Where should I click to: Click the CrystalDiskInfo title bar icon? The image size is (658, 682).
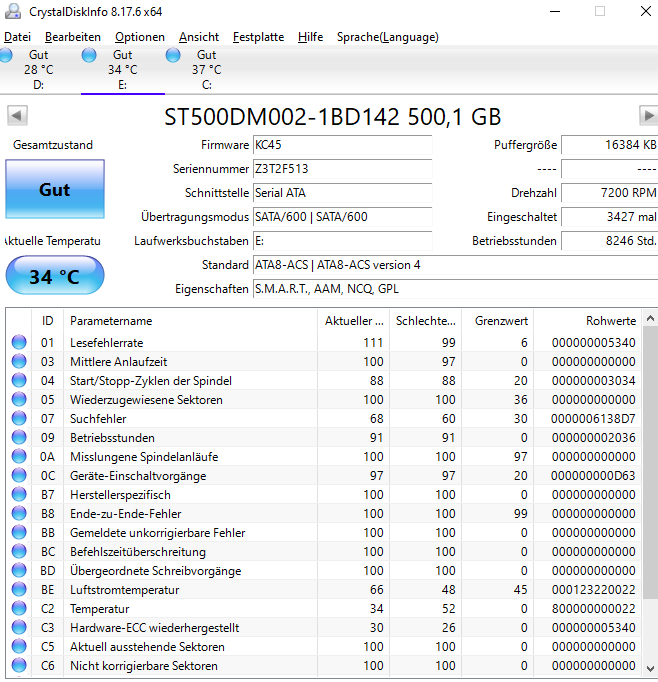pos(13,11)
